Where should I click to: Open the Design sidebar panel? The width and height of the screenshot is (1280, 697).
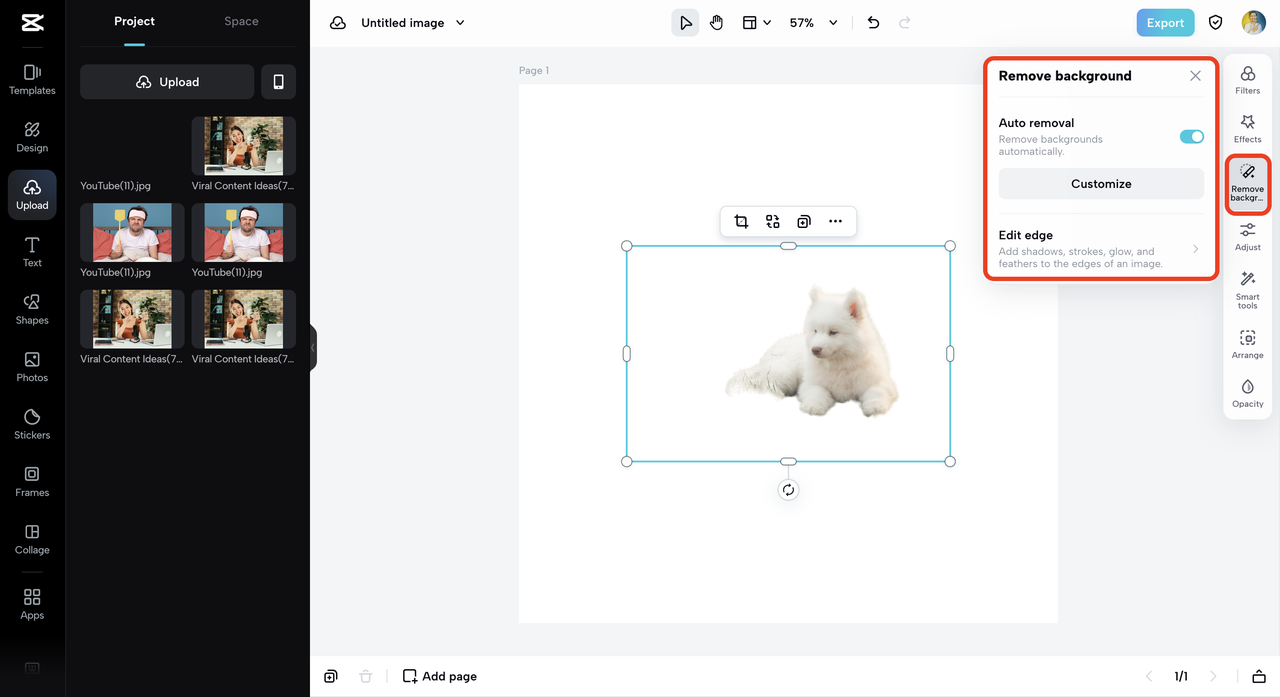click(32, 137)
